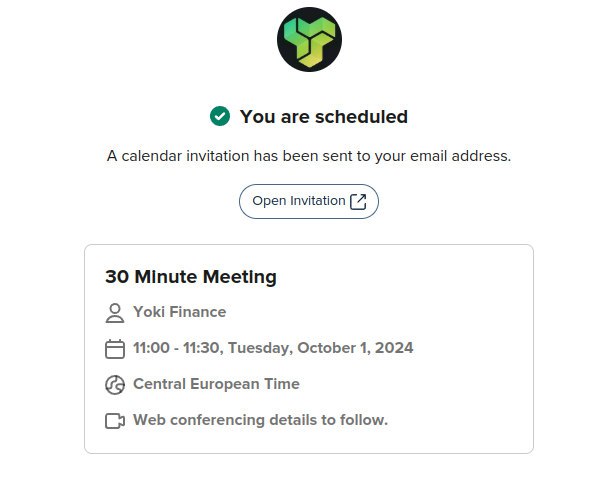Click the calendar icon beside the meeting date
The width and height of the screenshot is (608, 486).
click(x=115, y=349)
